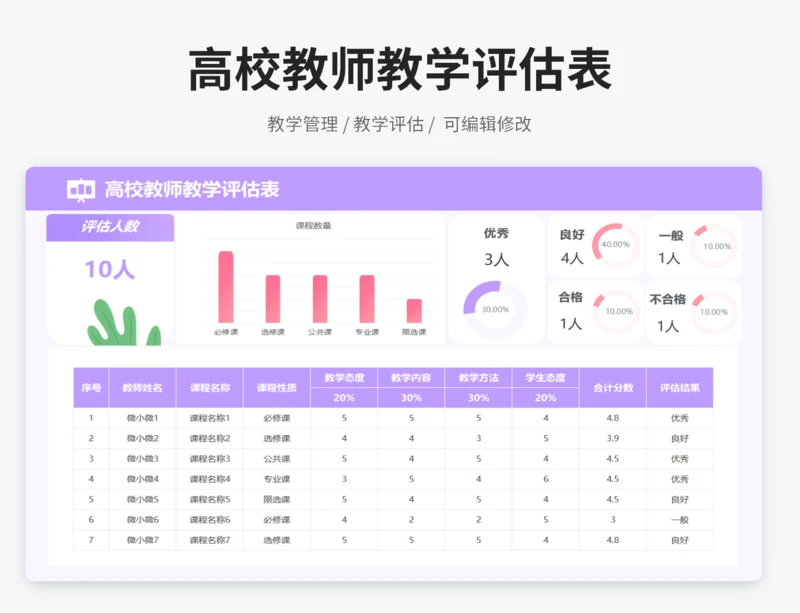Click the purple 30.00% donut under 优秀

pos(495,309)
